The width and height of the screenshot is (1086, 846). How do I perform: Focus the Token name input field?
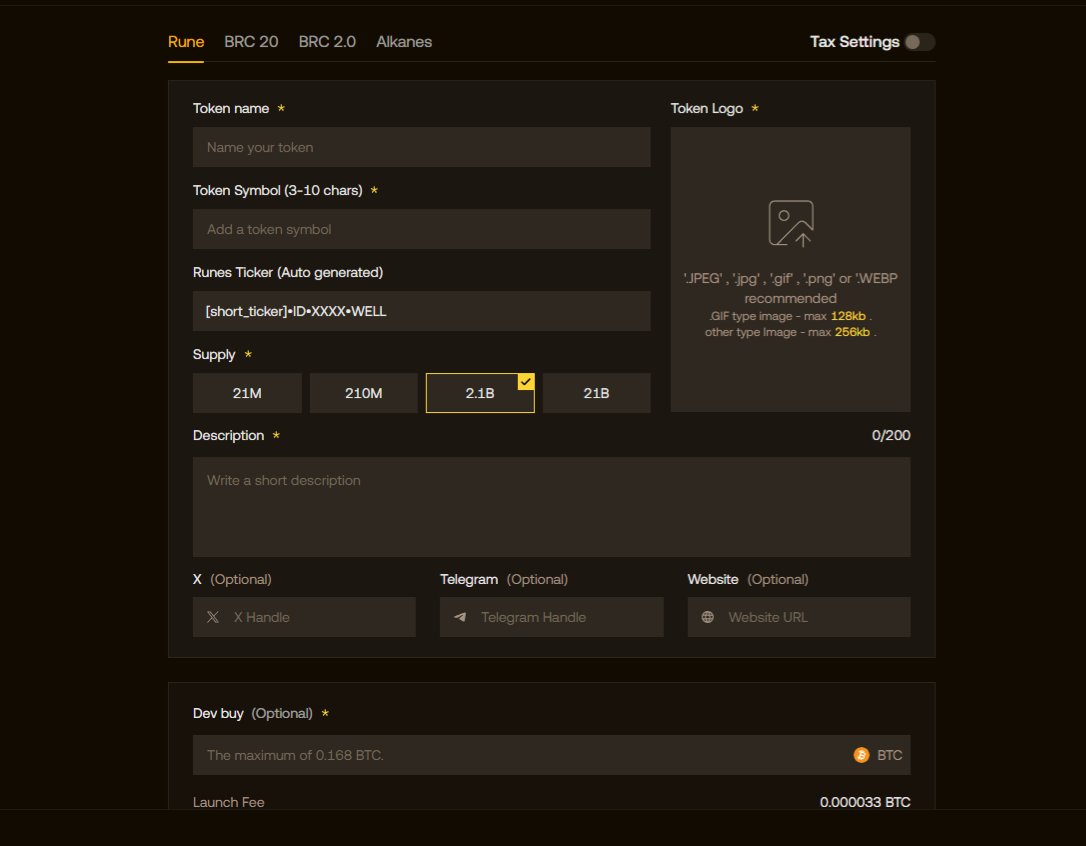pyautogui.click(x=421, y=147)
